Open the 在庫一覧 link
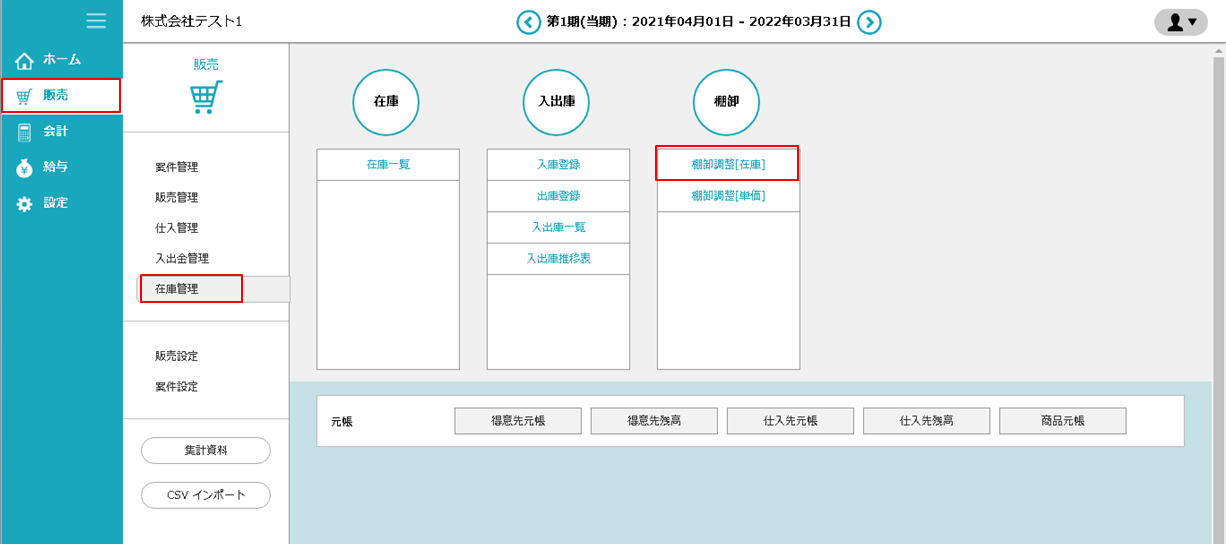 [x=388, y=165]
